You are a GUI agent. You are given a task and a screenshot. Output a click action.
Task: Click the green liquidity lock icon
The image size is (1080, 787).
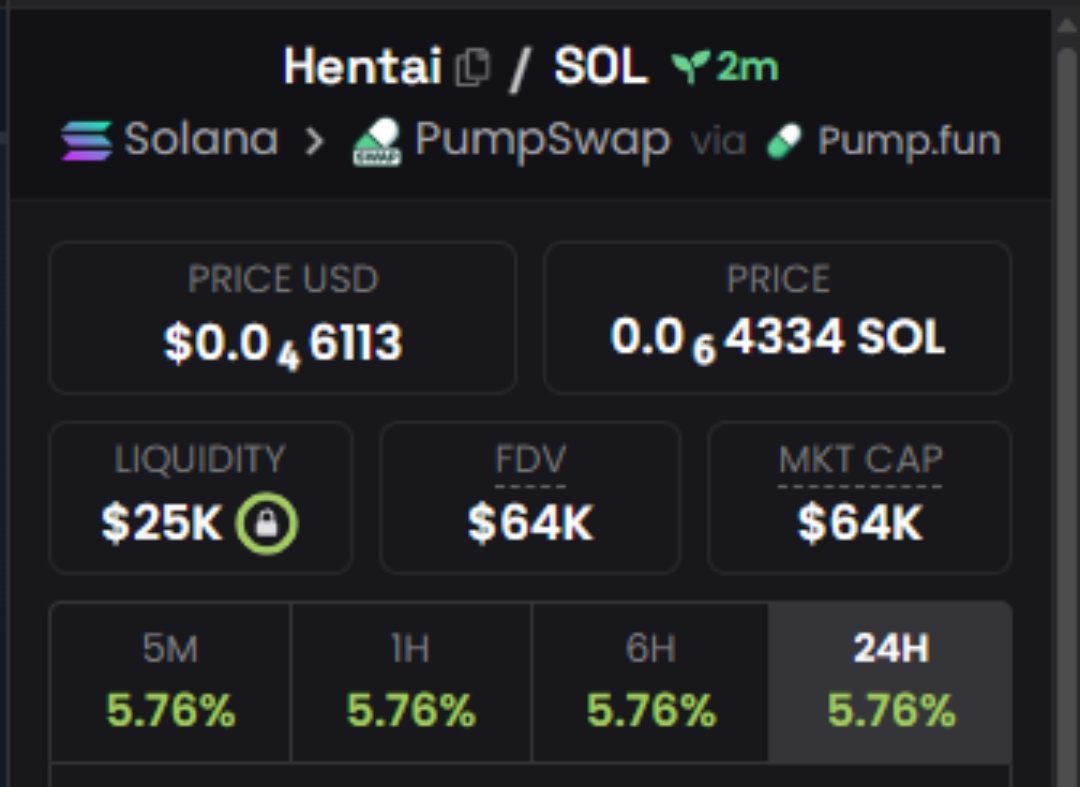267,524
